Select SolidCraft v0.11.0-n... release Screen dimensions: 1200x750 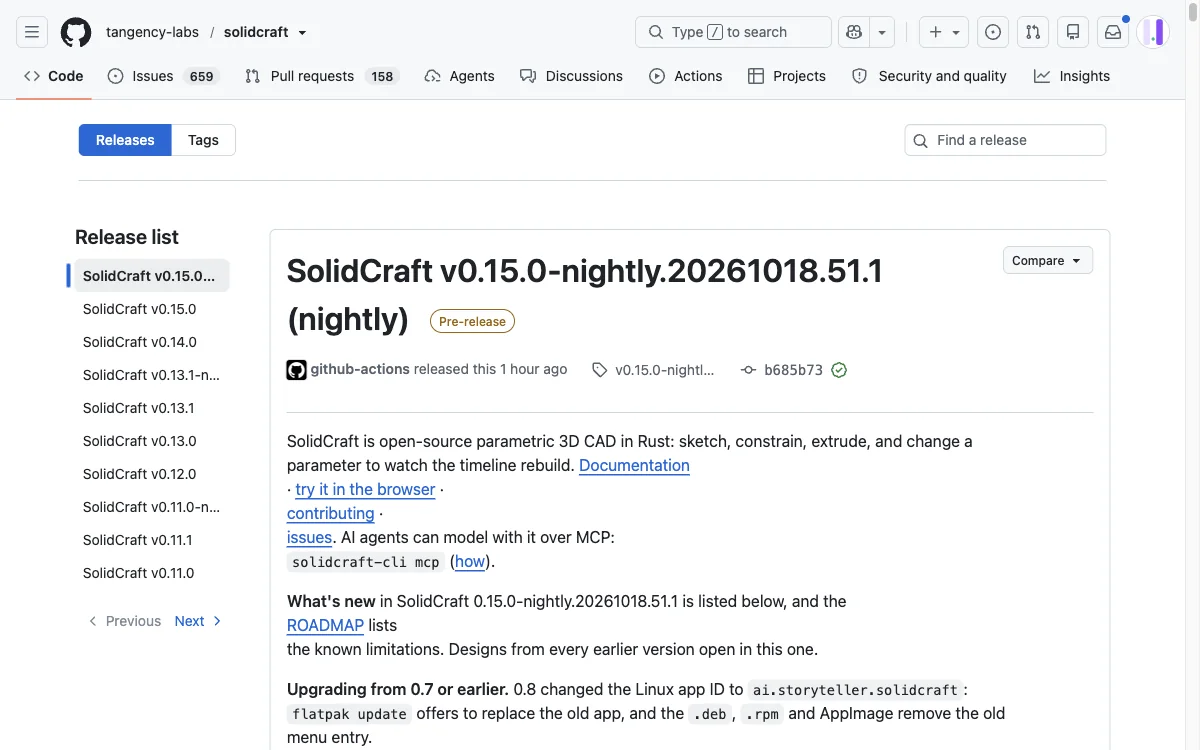pyautogui.click(x=151, y=507)
